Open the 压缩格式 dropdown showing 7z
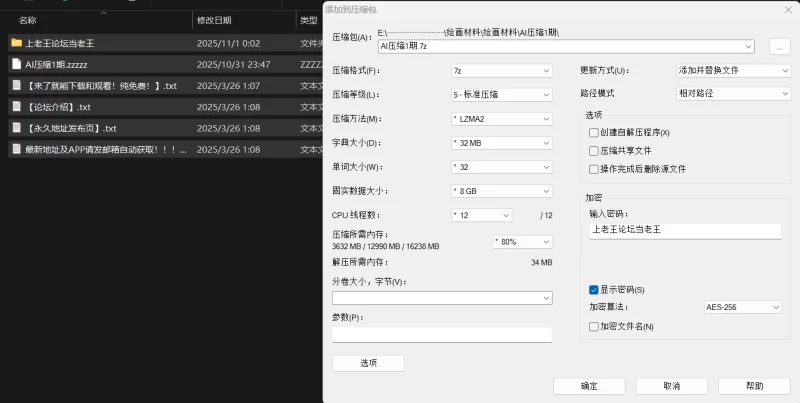The height and width of the screenshot is (403, 800). click(502, 70)
